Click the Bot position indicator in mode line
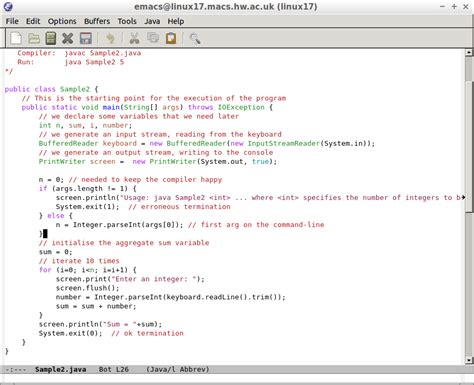This screenshot has width=474, height=385. tap(105, 369)
